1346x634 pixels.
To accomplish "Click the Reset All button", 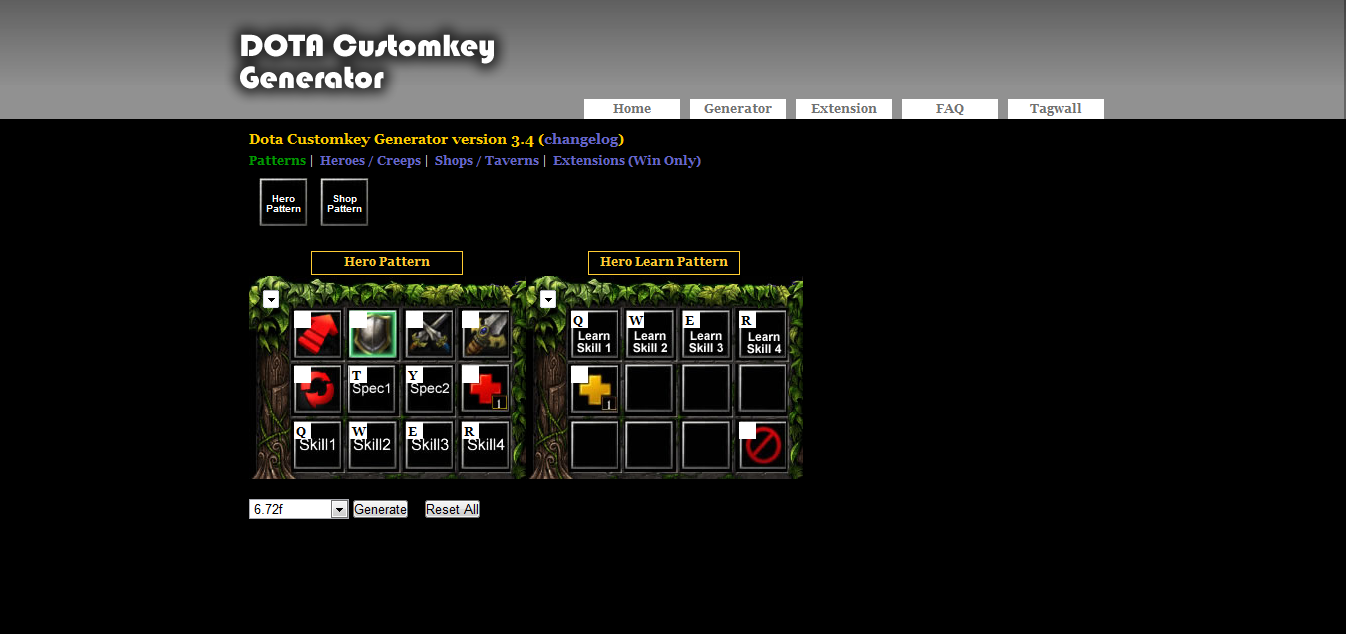I will click(452, 509).
